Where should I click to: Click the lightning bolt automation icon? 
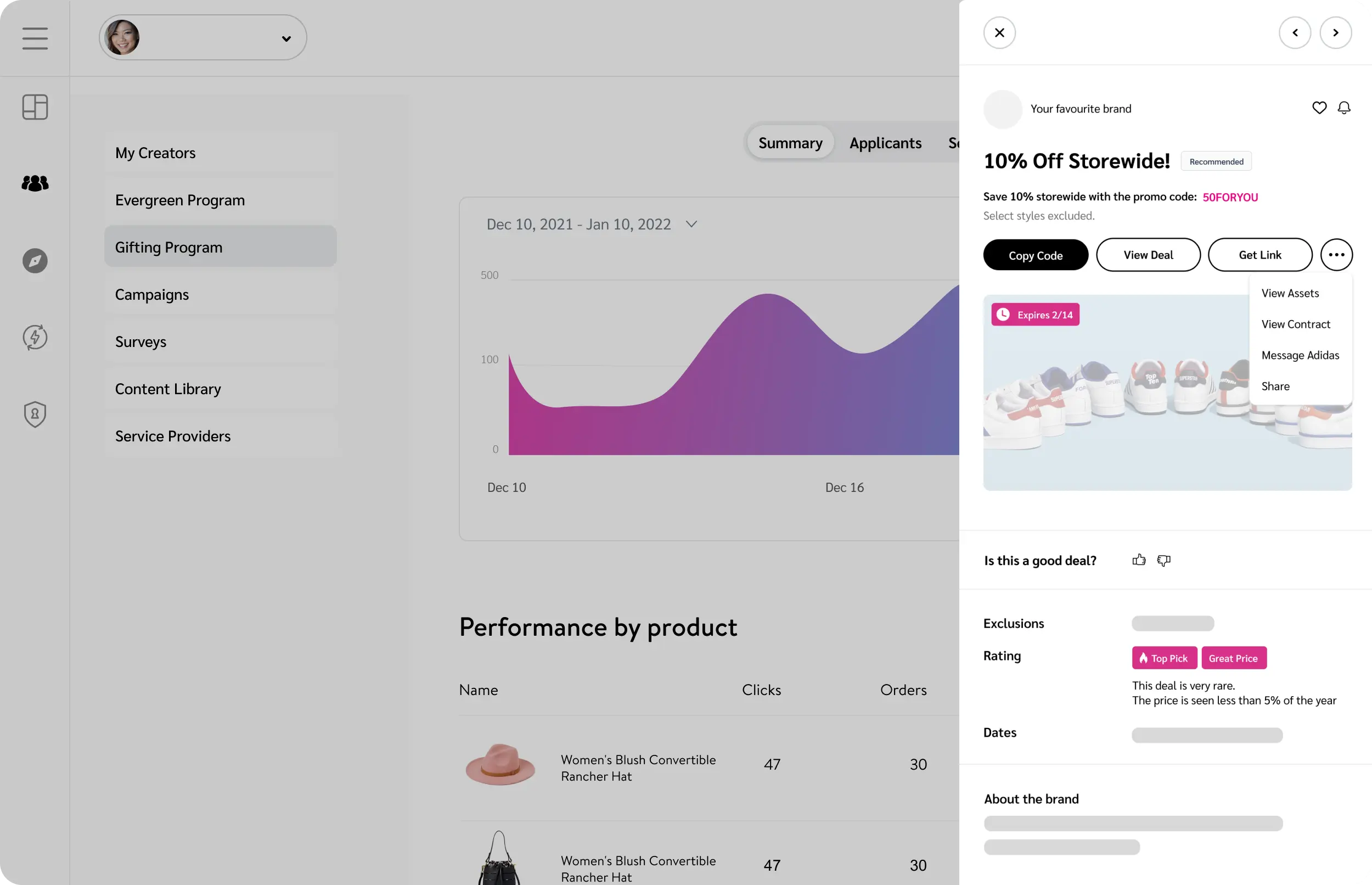[35, 337]
